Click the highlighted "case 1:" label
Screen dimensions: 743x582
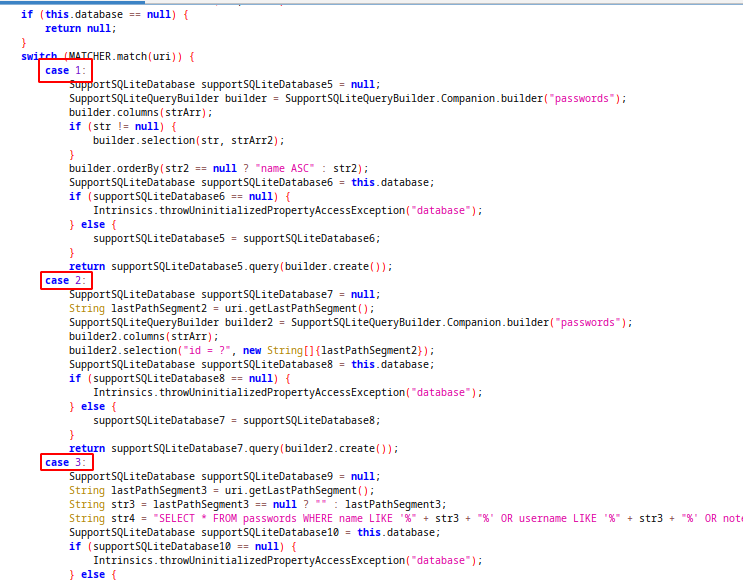[x=65, y=71]
